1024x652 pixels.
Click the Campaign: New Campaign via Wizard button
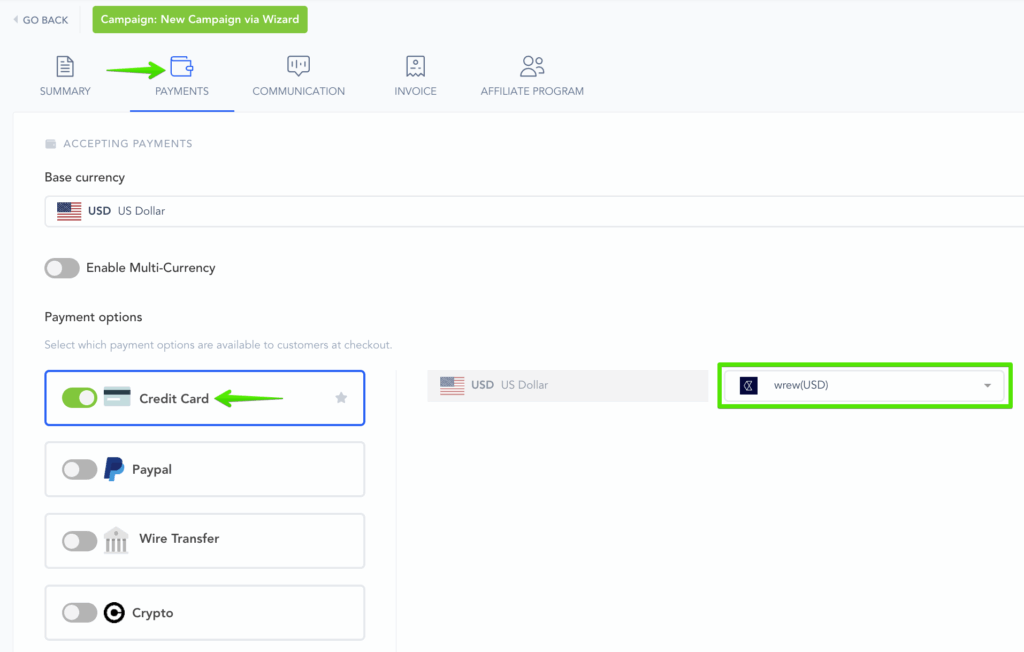(x=200, y=20)
